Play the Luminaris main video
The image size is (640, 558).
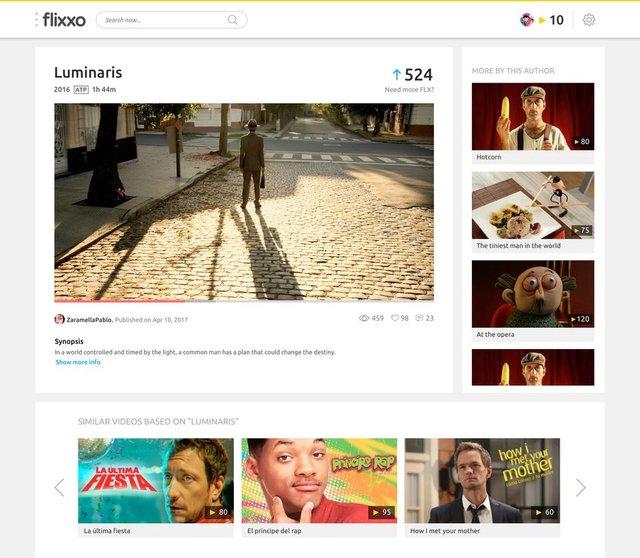[244, 202]
